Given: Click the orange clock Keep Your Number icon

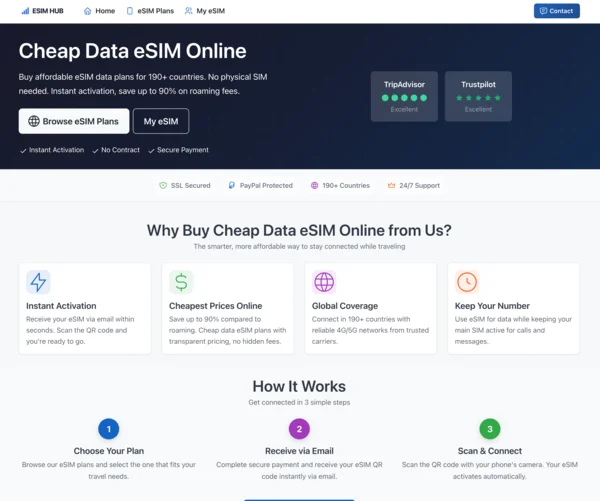Looking at the screenshot, I should pyautogui.click(x=467, y=282).
